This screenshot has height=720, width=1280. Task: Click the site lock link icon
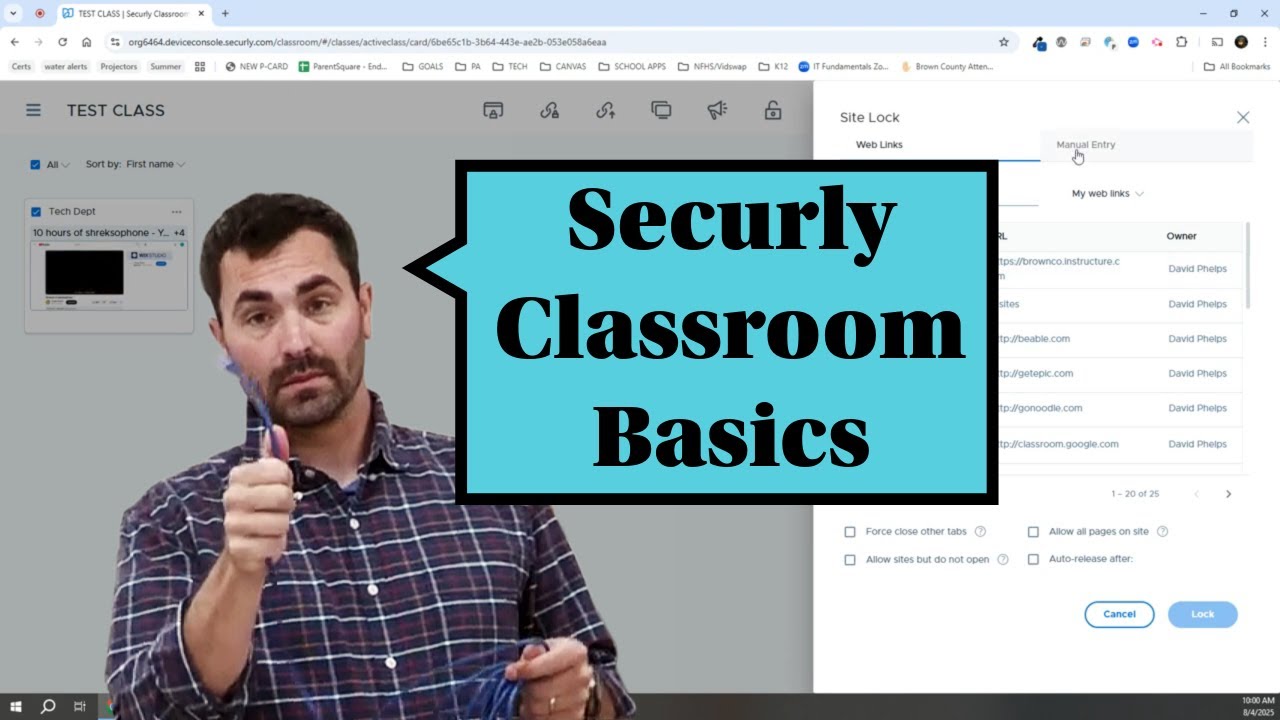(x=549, y=110)
